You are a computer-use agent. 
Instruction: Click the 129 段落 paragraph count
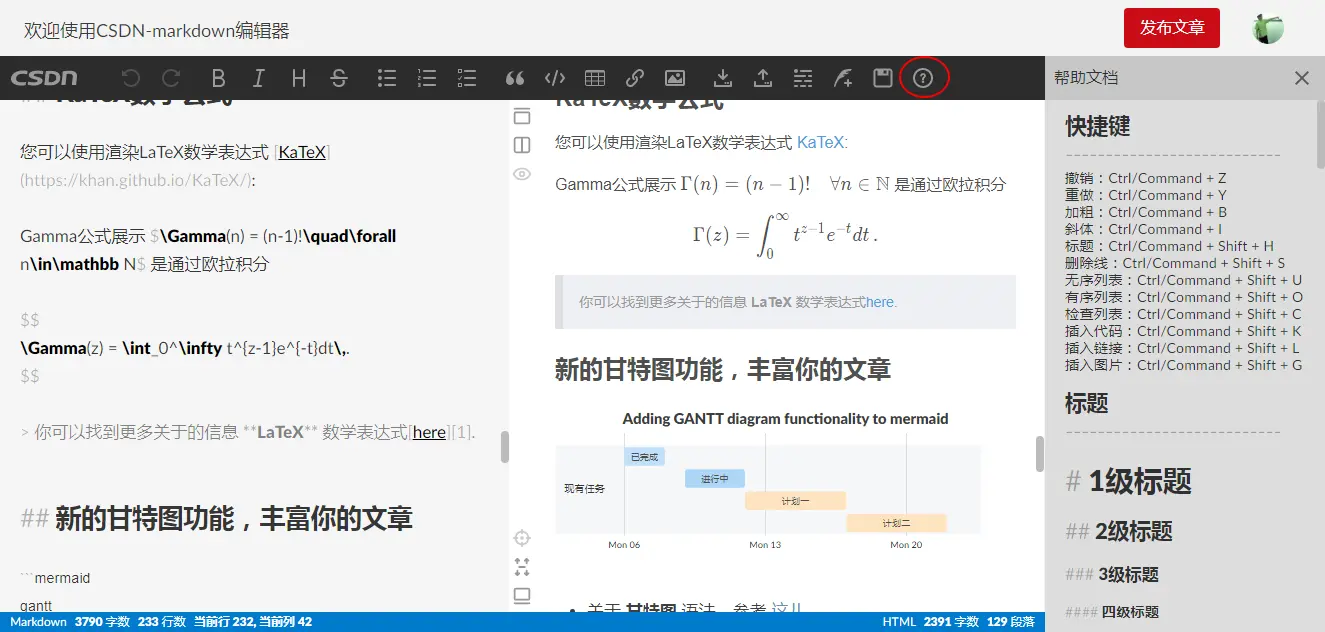1011,622
